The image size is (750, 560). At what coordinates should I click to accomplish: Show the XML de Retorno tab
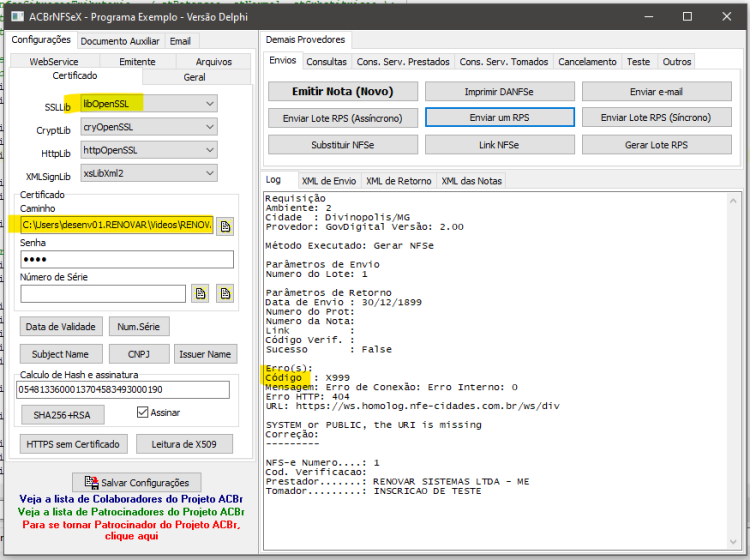coord(398,181)
